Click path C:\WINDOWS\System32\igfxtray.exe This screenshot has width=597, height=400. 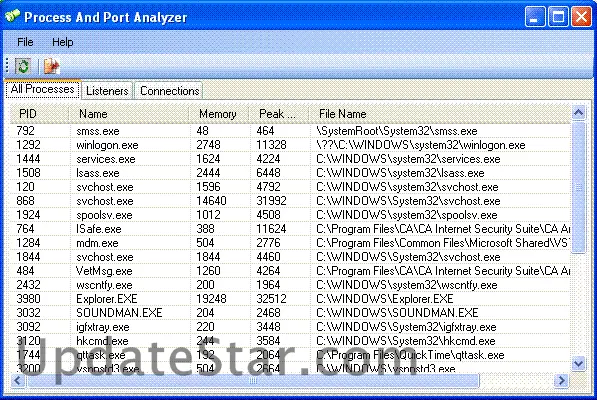pos(406,327)
